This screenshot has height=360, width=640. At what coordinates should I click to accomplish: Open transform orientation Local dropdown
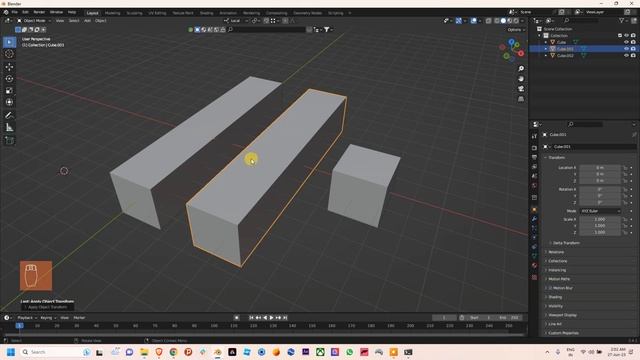pyautogui.click(x=236, y=21)
